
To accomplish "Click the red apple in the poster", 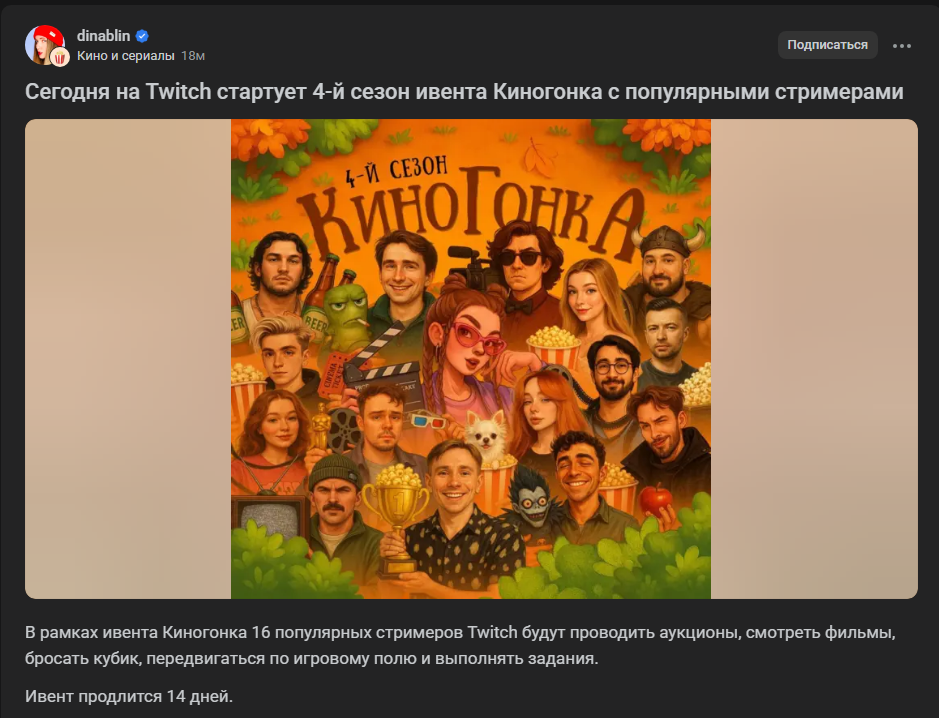I will 656,499.
